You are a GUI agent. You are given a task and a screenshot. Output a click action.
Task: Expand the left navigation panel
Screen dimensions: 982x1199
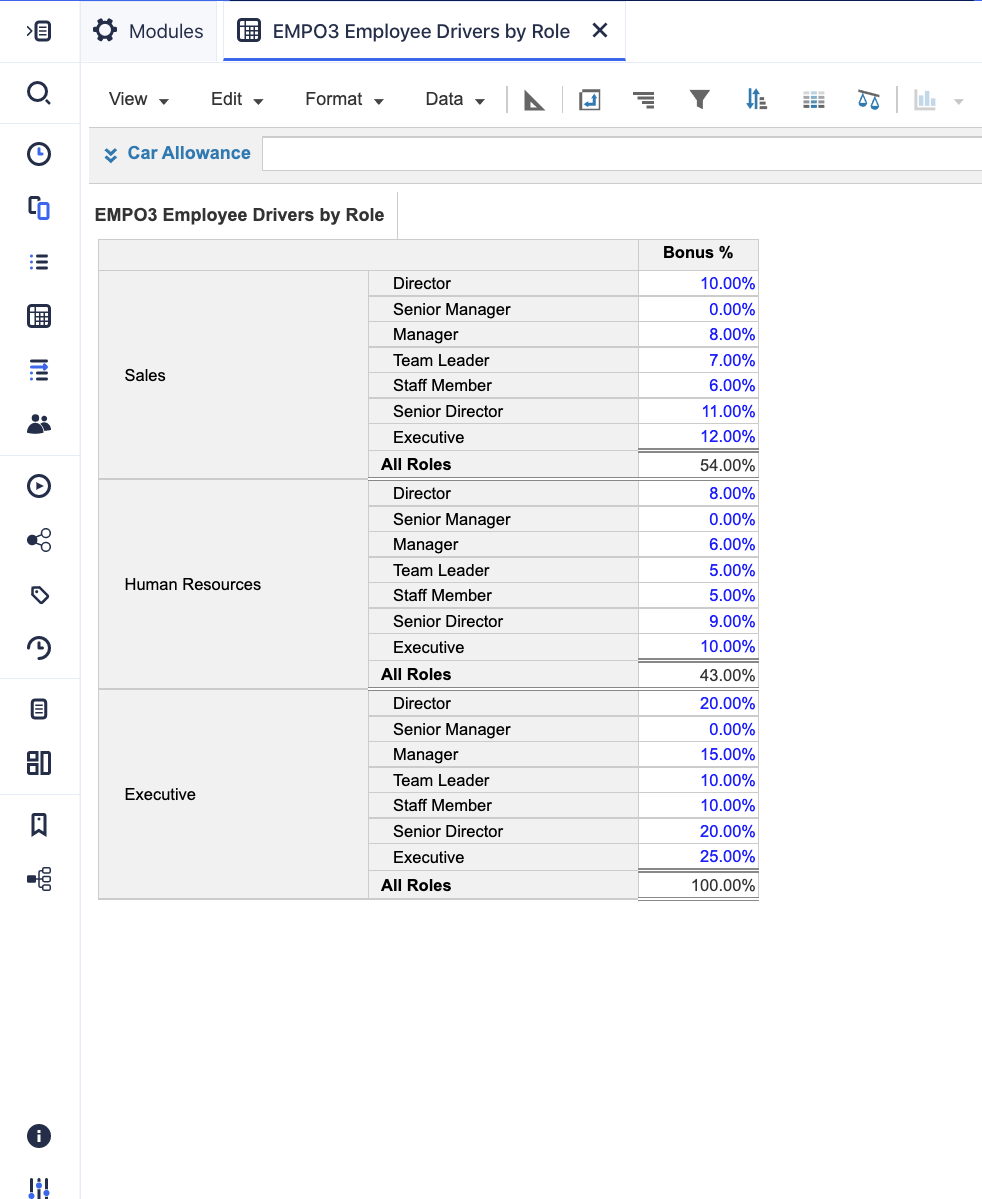(x=38, y=31)
